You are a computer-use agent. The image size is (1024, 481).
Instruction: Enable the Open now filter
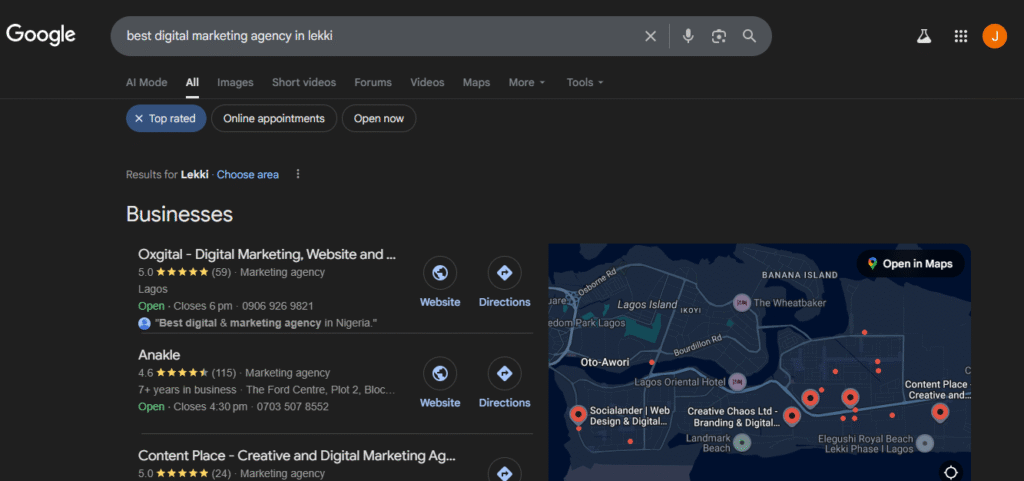point(378,119)
